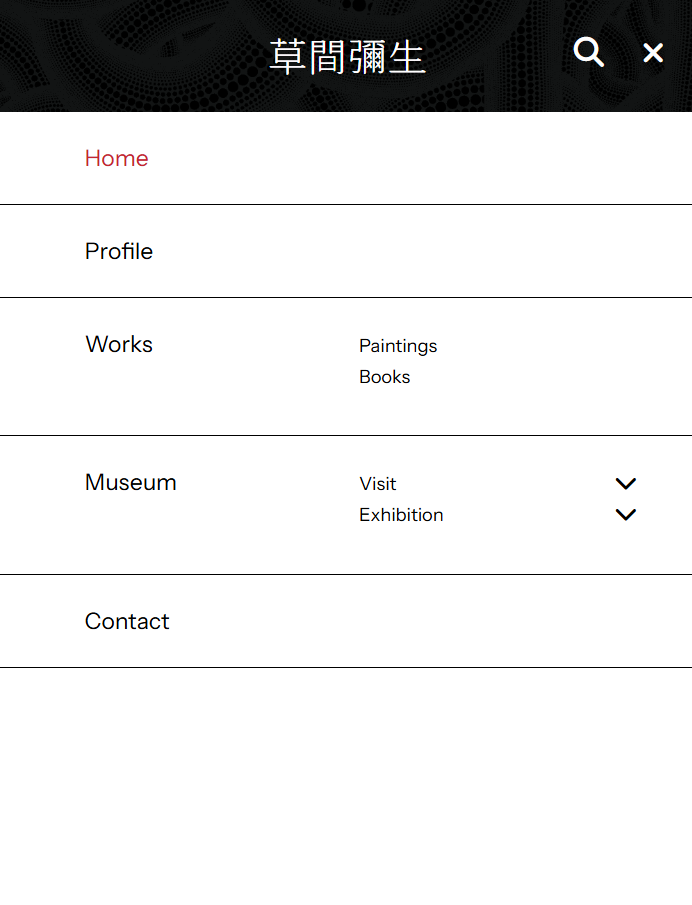Expand the Visit submenu chevron
This screenshot has width=692, height=905.
626,483
